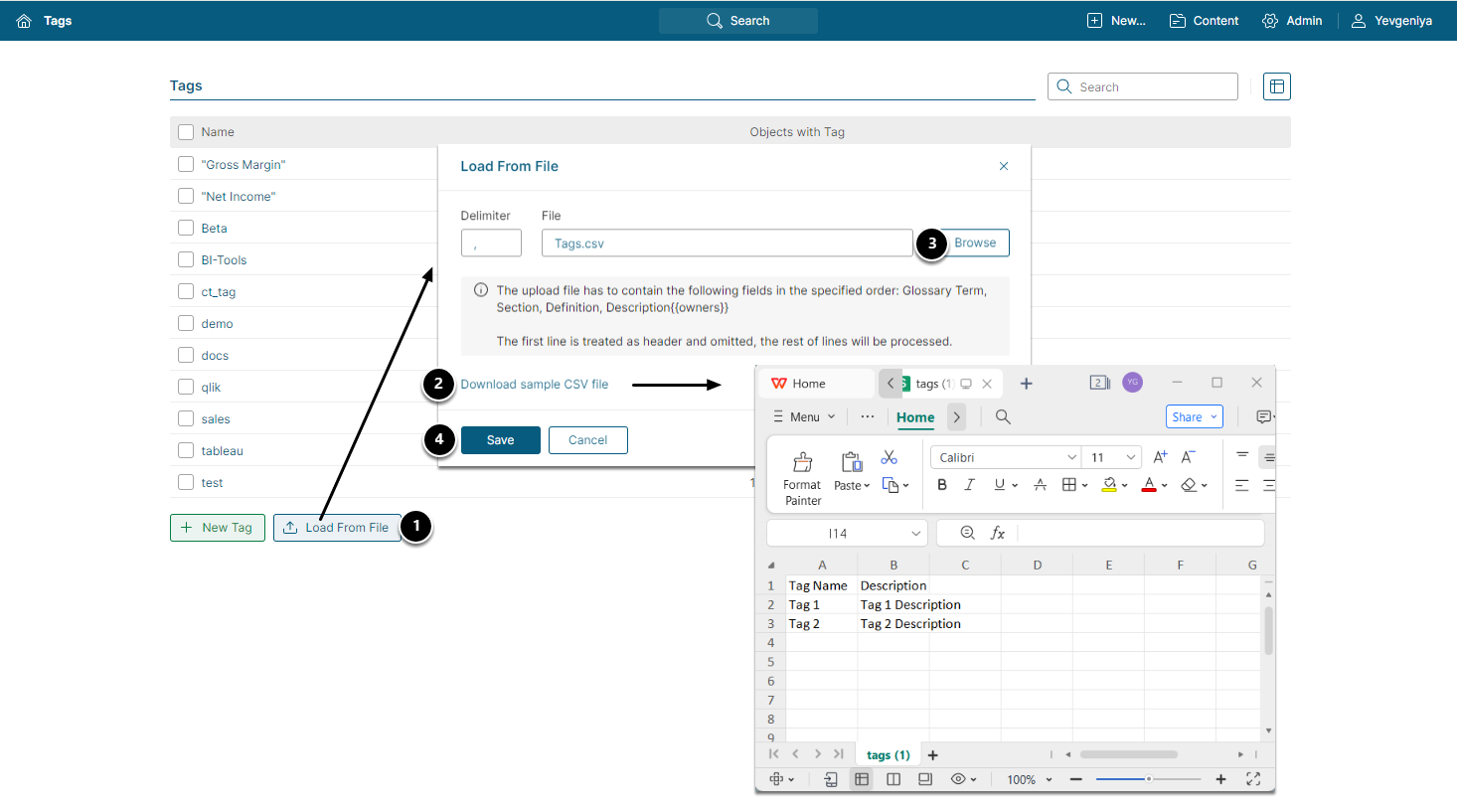Select the "Gross Margin" tag checkbox
The width and height of the screenshot is (1457, 812).
(186, 164)
